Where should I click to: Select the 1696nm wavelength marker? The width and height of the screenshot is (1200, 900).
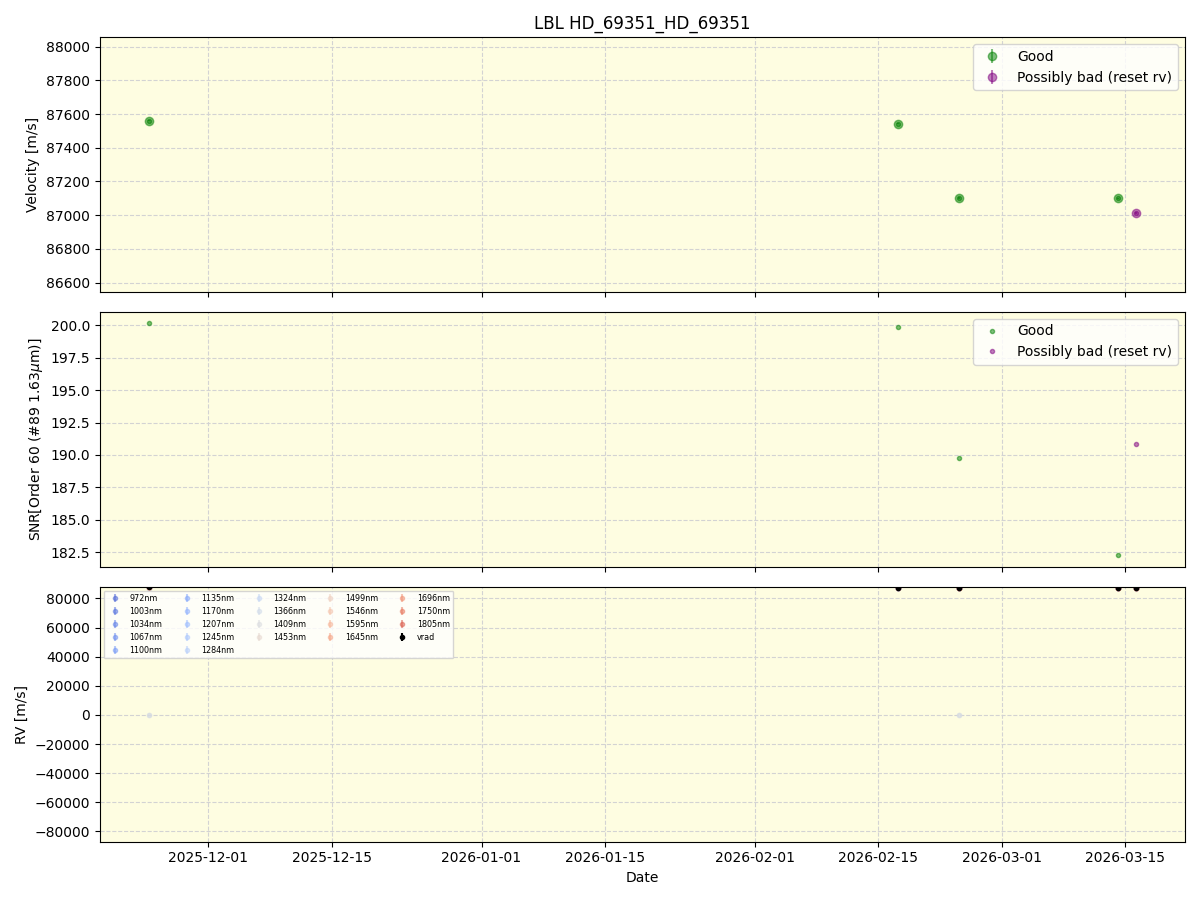coord(401,598)
